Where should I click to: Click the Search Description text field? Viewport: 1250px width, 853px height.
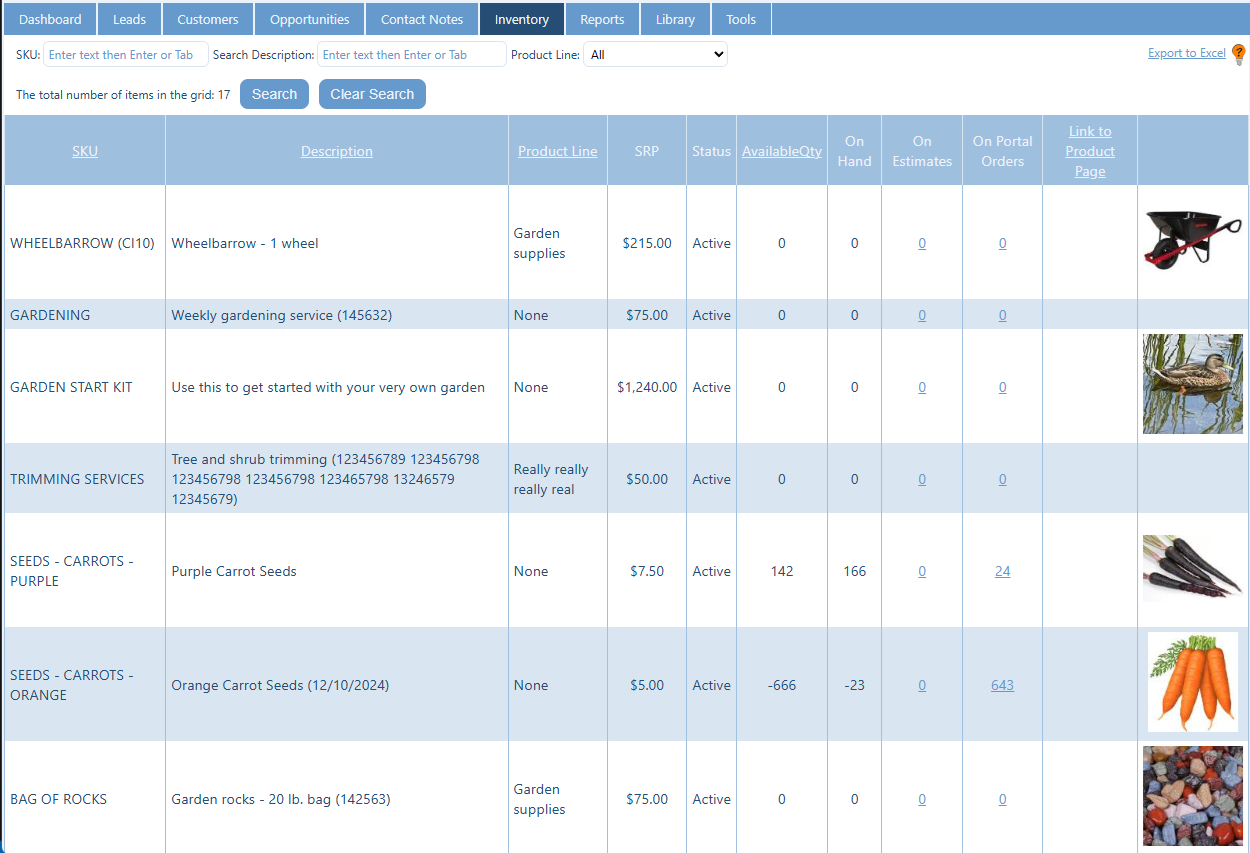[x=411, y=55]
